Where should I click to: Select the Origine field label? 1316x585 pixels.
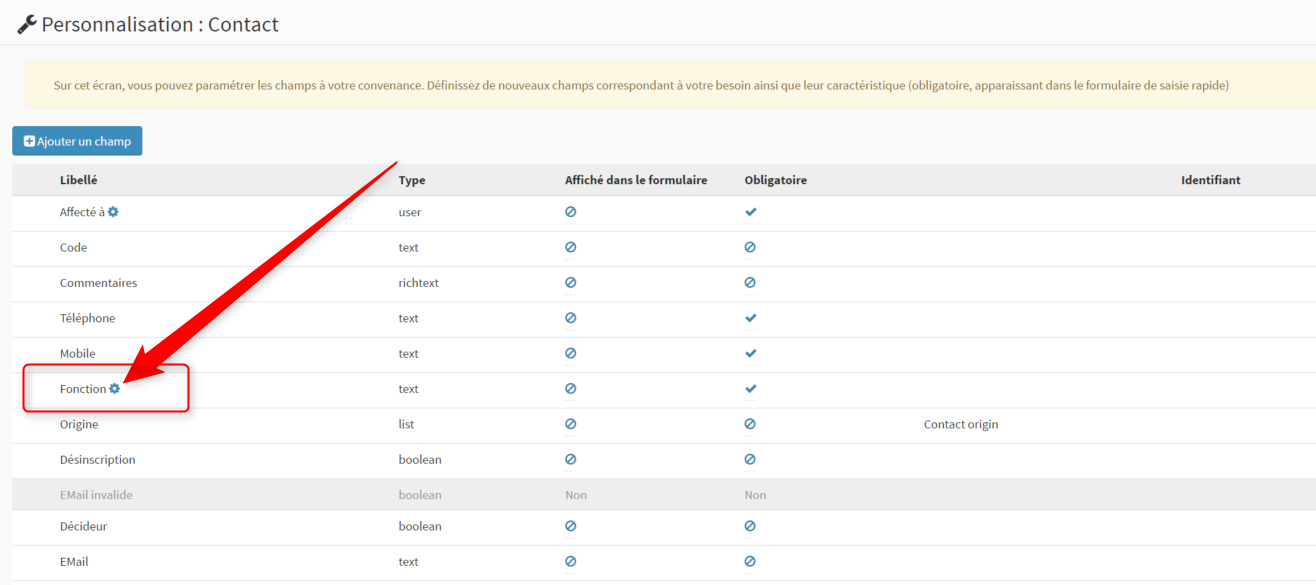[x=79, y=424]
